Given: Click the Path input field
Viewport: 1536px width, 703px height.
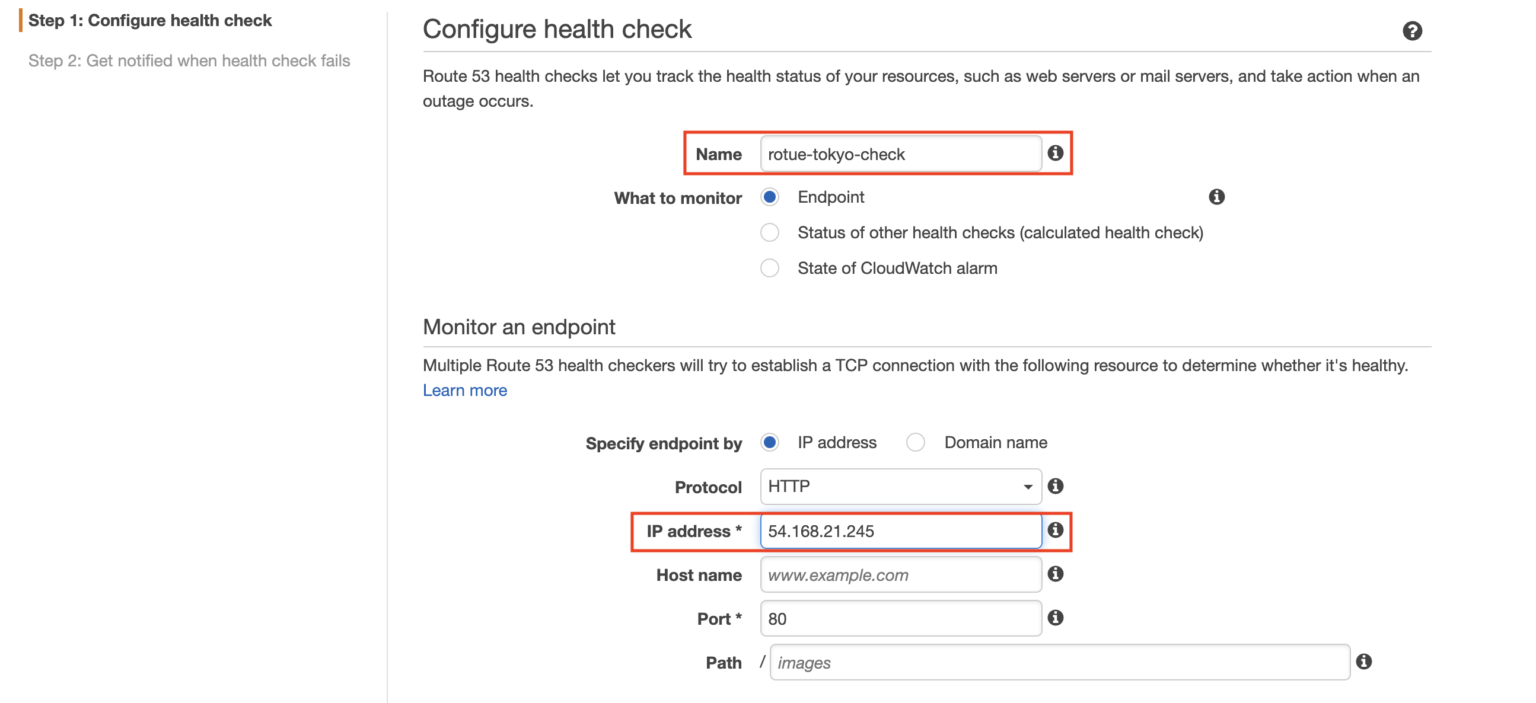Looking at the screenshot, I should 1060,662.
